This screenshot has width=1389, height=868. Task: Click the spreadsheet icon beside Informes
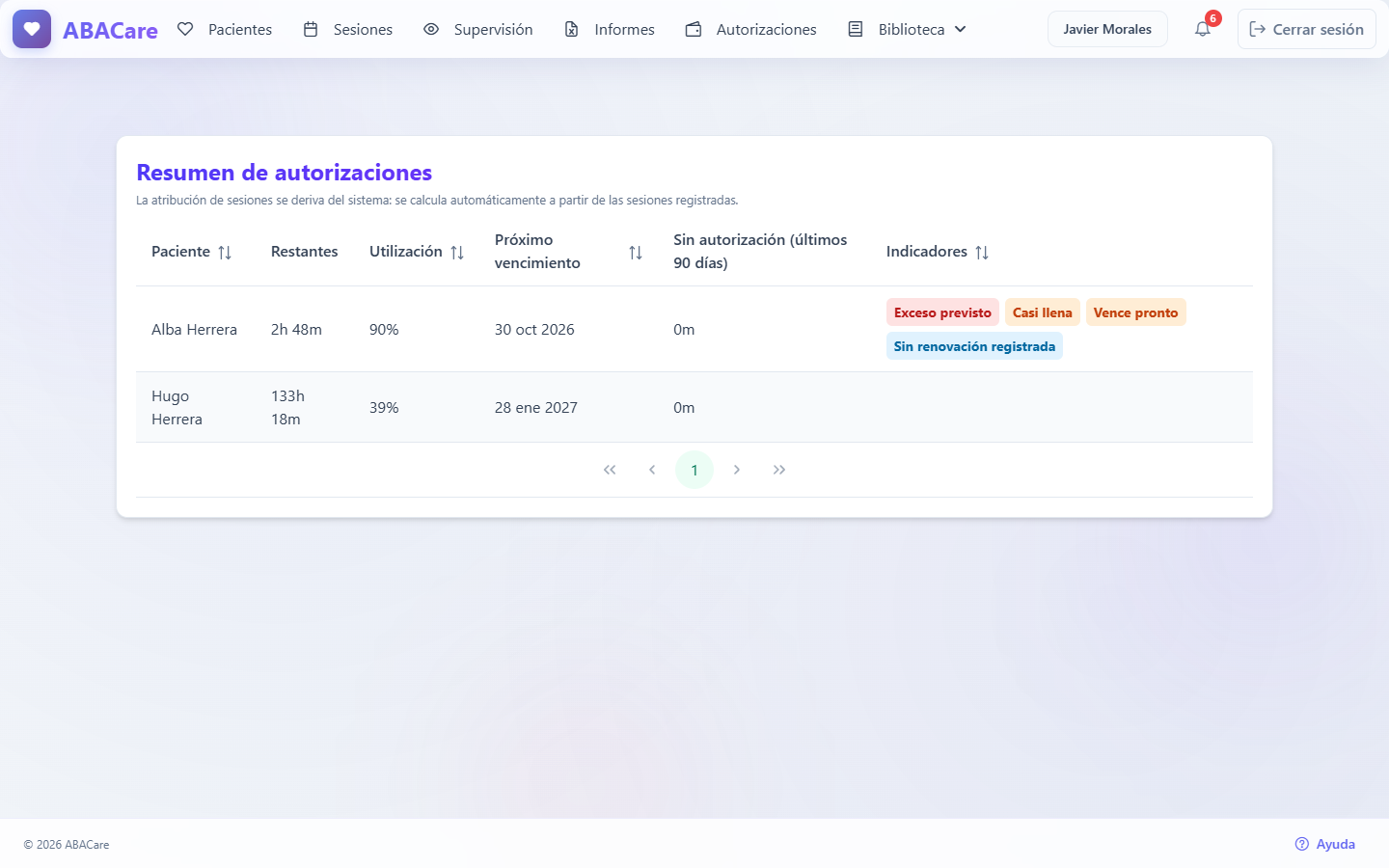pyautogui.click(x=572, y=29)
